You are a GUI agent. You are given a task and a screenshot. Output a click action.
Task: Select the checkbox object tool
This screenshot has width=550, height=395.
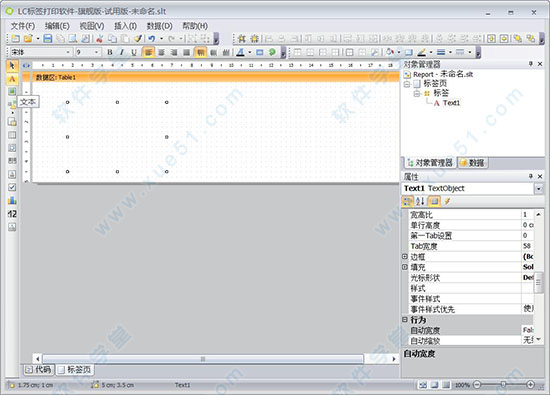point(12,187)
